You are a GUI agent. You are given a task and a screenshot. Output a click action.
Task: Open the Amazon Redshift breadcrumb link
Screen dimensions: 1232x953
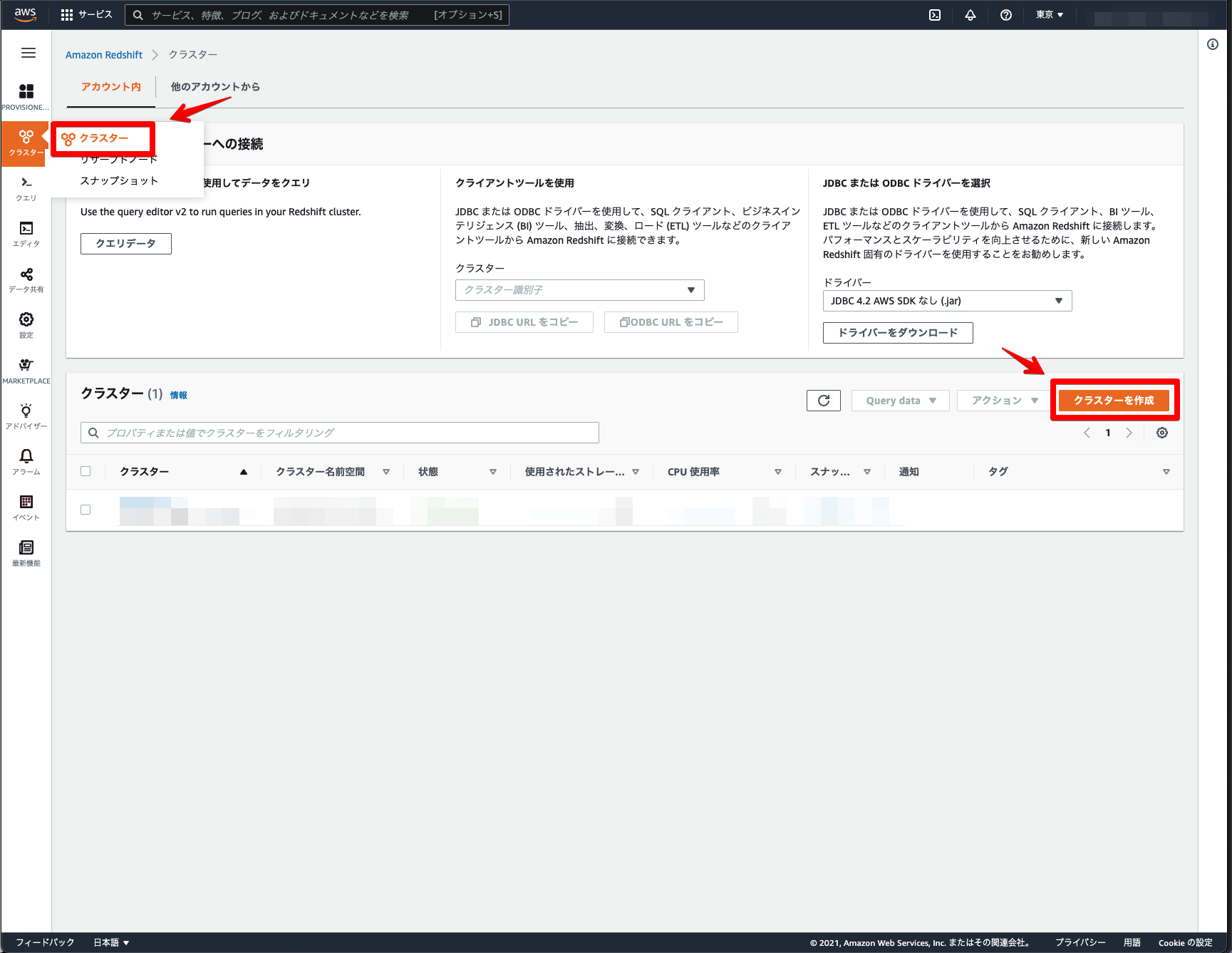[104, 55]
